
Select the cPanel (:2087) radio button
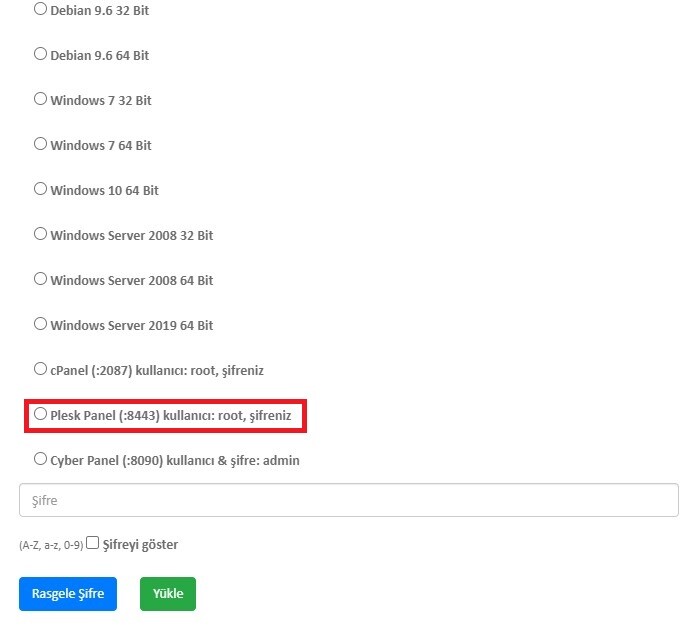[x=40, y=369]
